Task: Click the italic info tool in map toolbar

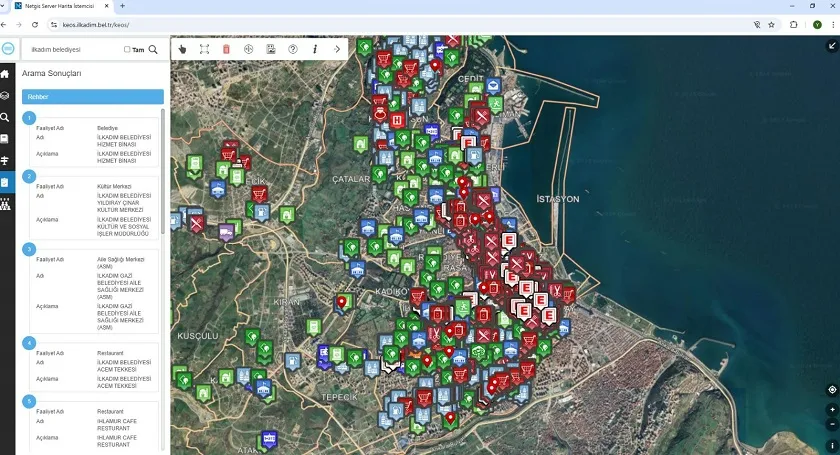Action: point(315,49)
